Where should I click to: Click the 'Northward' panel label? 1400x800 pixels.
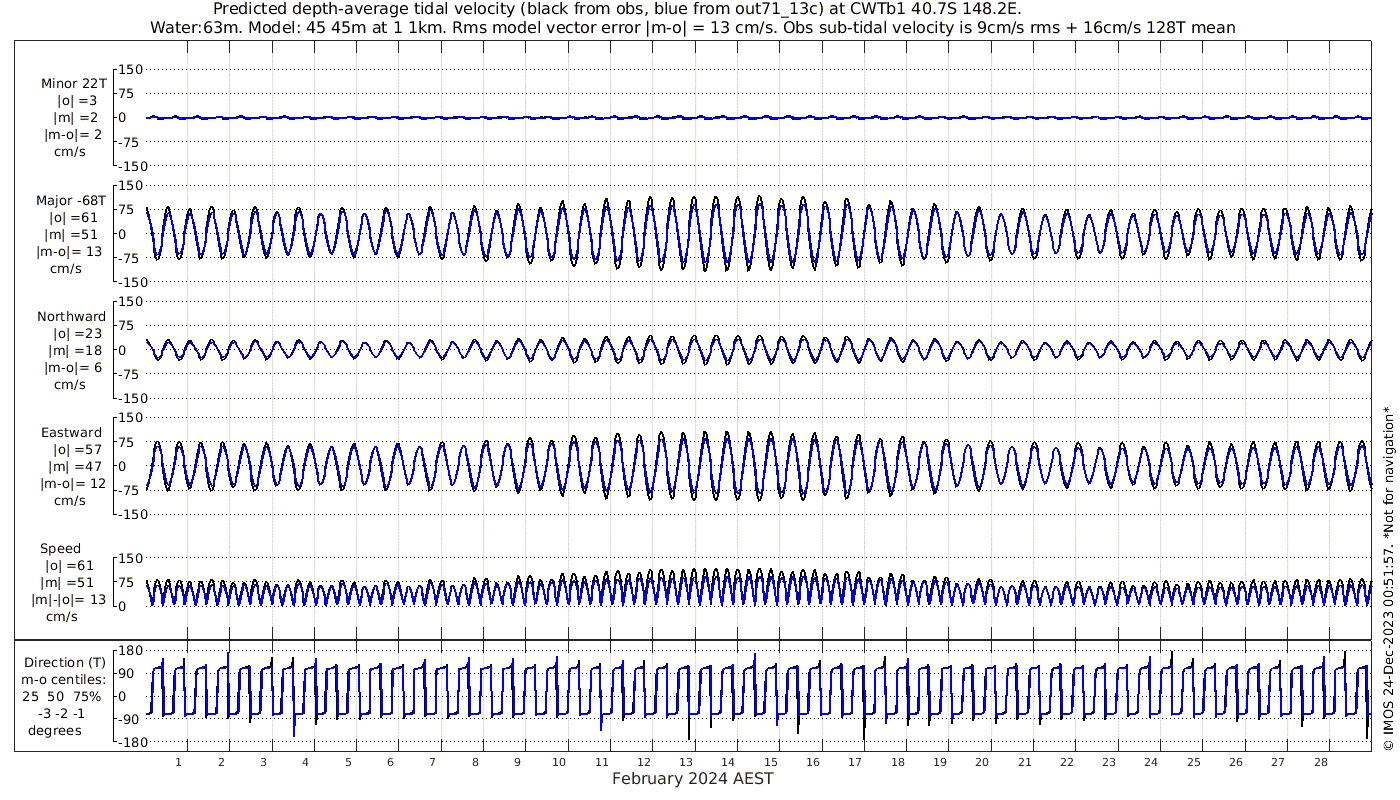tap(71, 317)
